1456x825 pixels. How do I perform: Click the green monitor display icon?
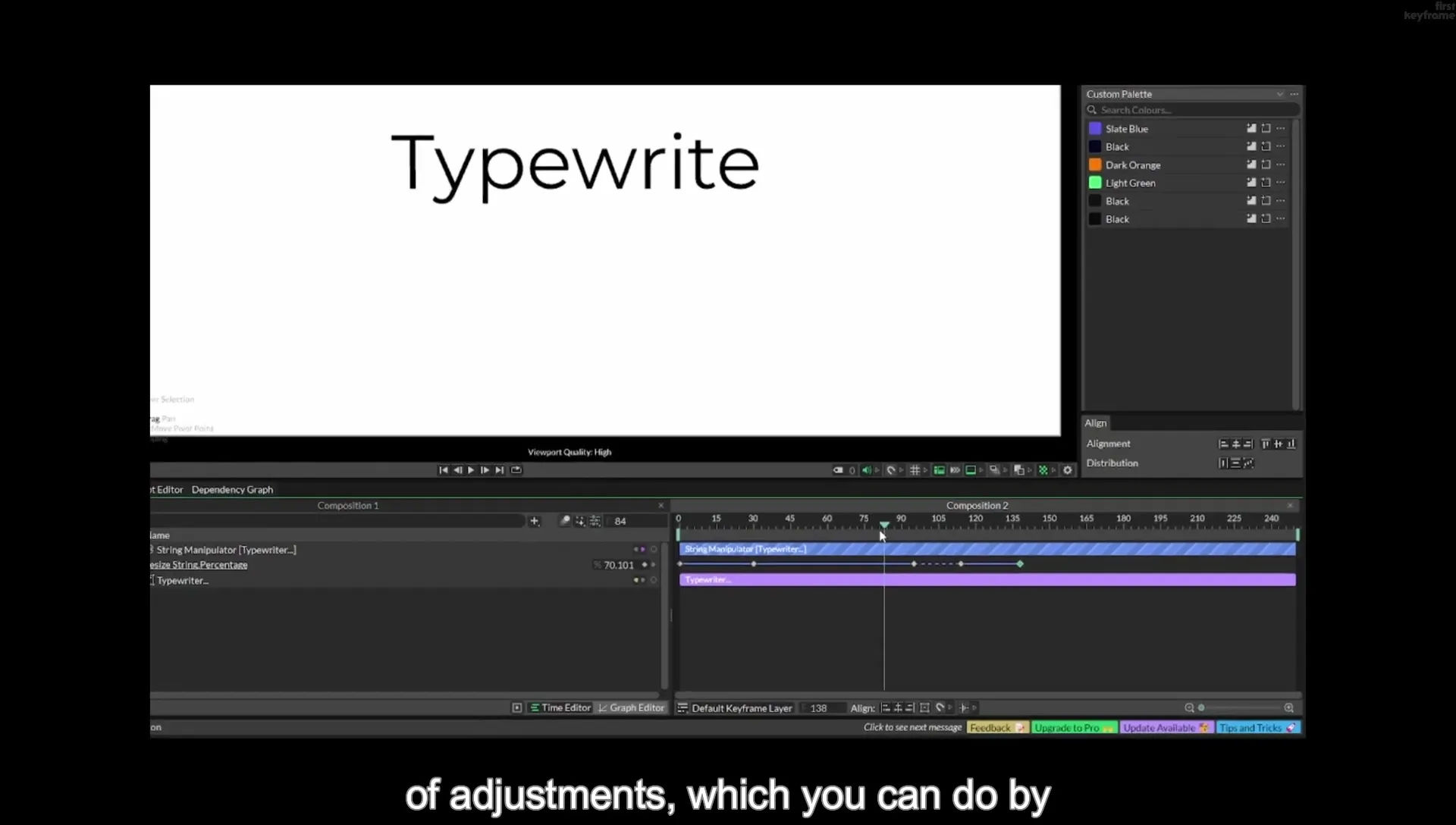tap(970, 470)
